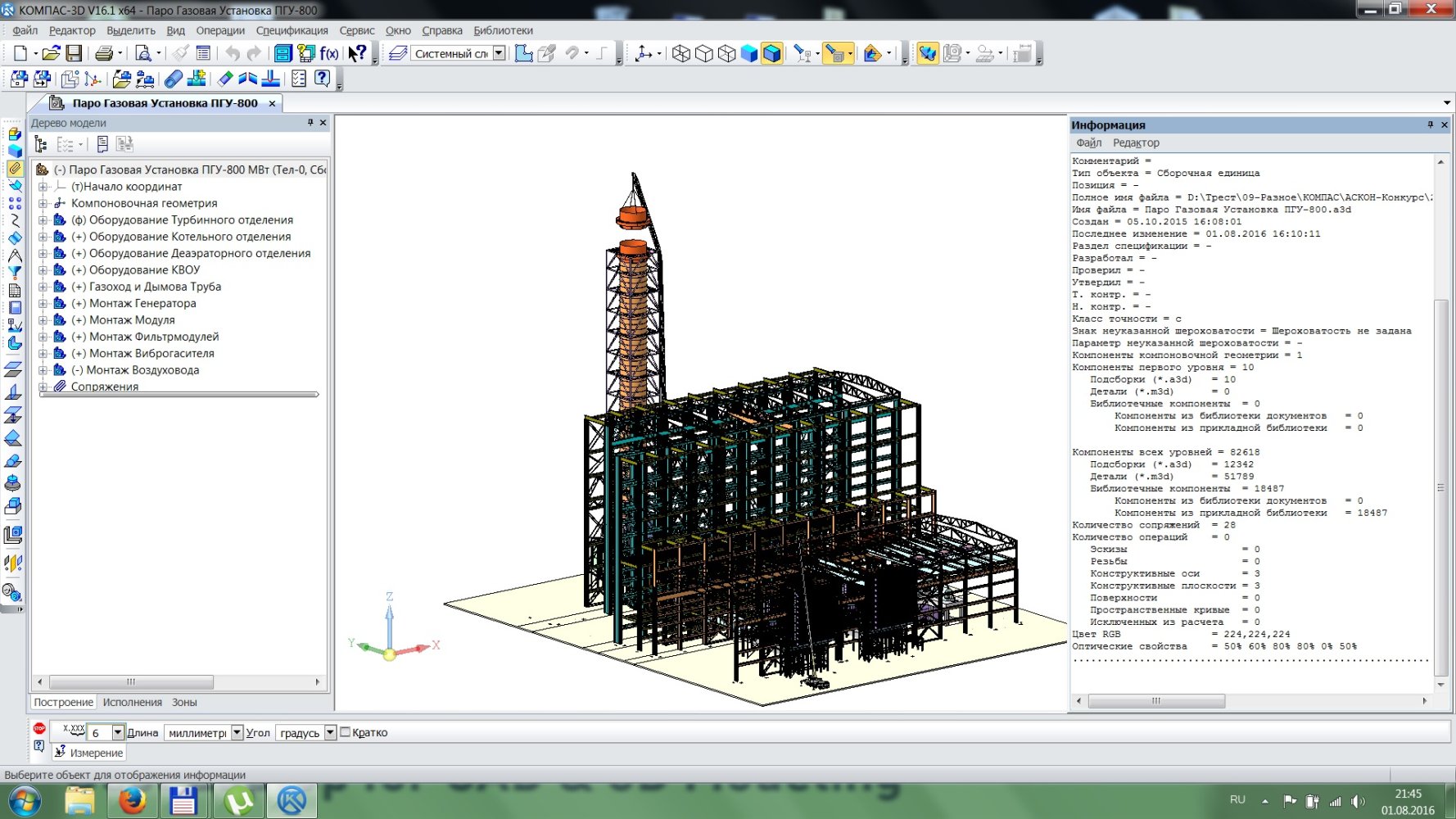Open the Сервис menu

357,30
